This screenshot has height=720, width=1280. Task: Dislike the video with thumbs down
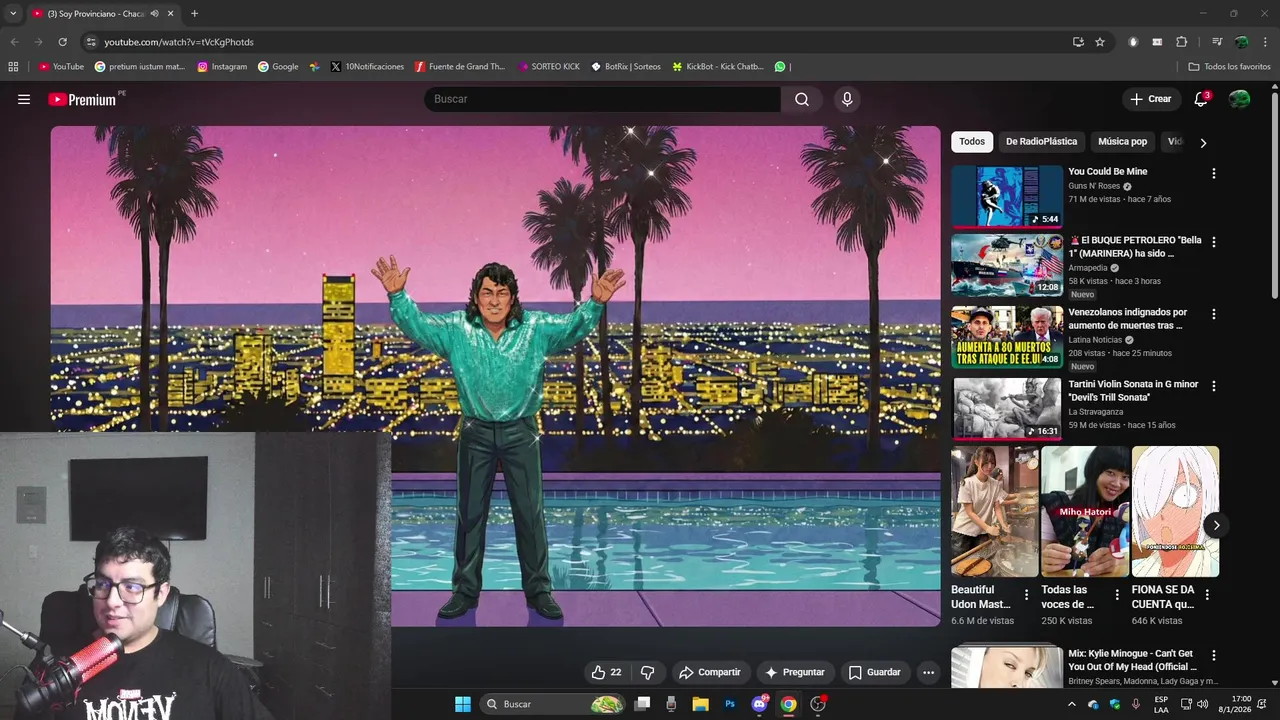coord(647,672)
